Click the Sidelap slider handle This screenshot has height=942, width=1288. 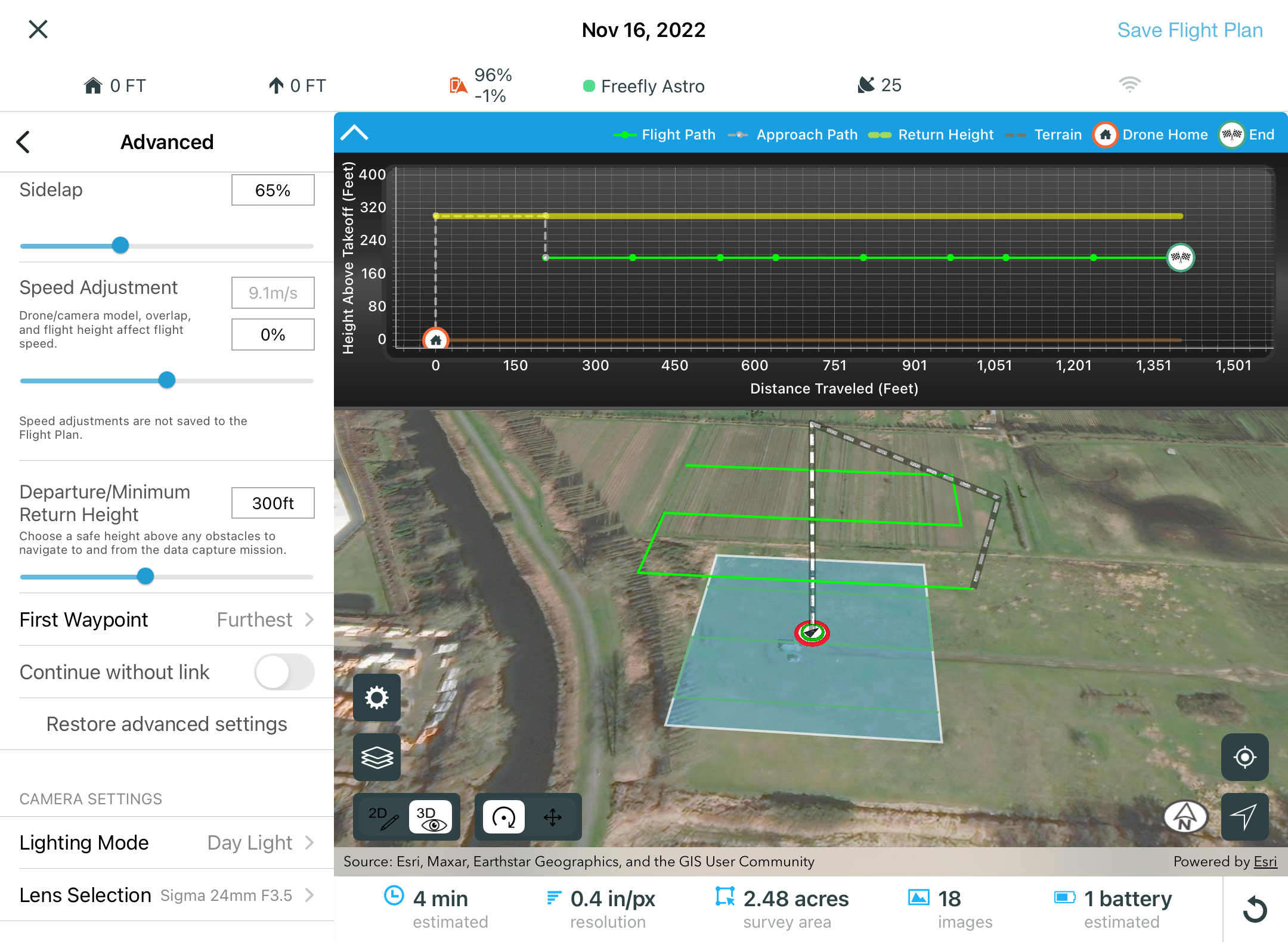(120, 245)
